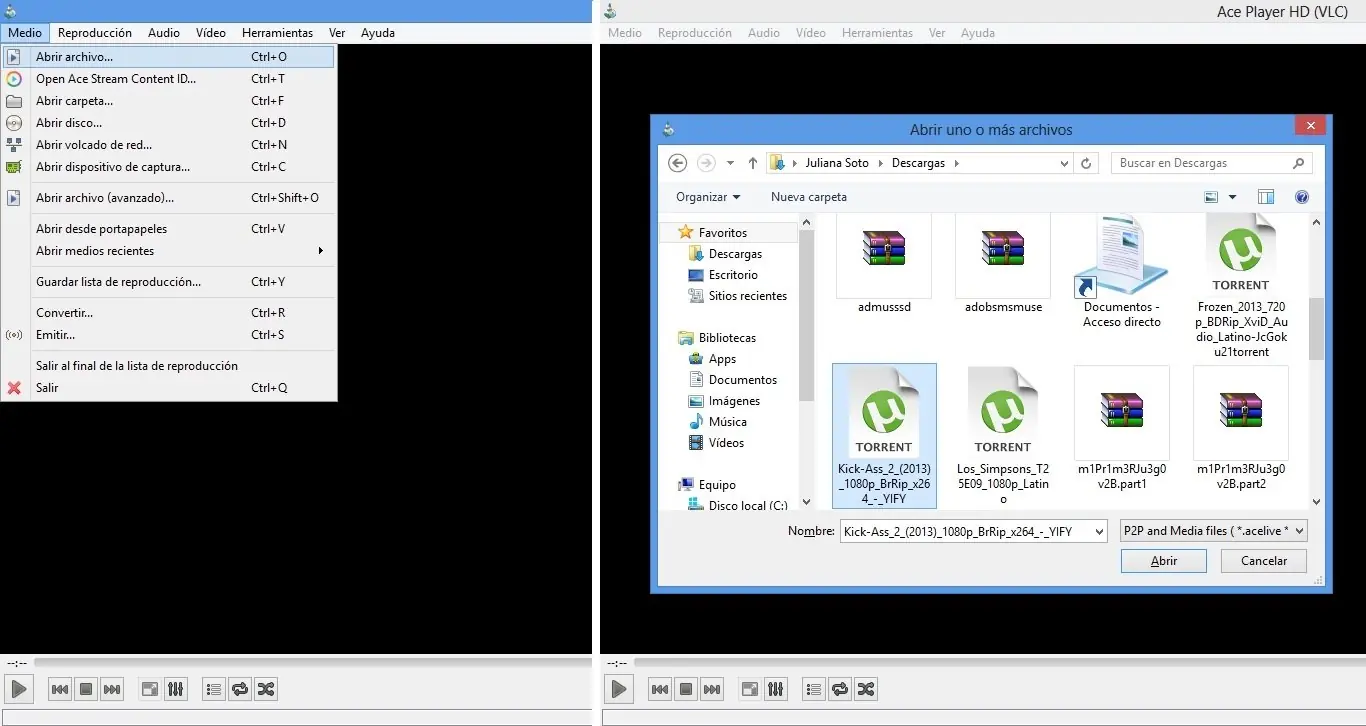This screenshot has height=726, width=1366.
Task: Select Abrir disco menu entry
Action: coord(168,123)
